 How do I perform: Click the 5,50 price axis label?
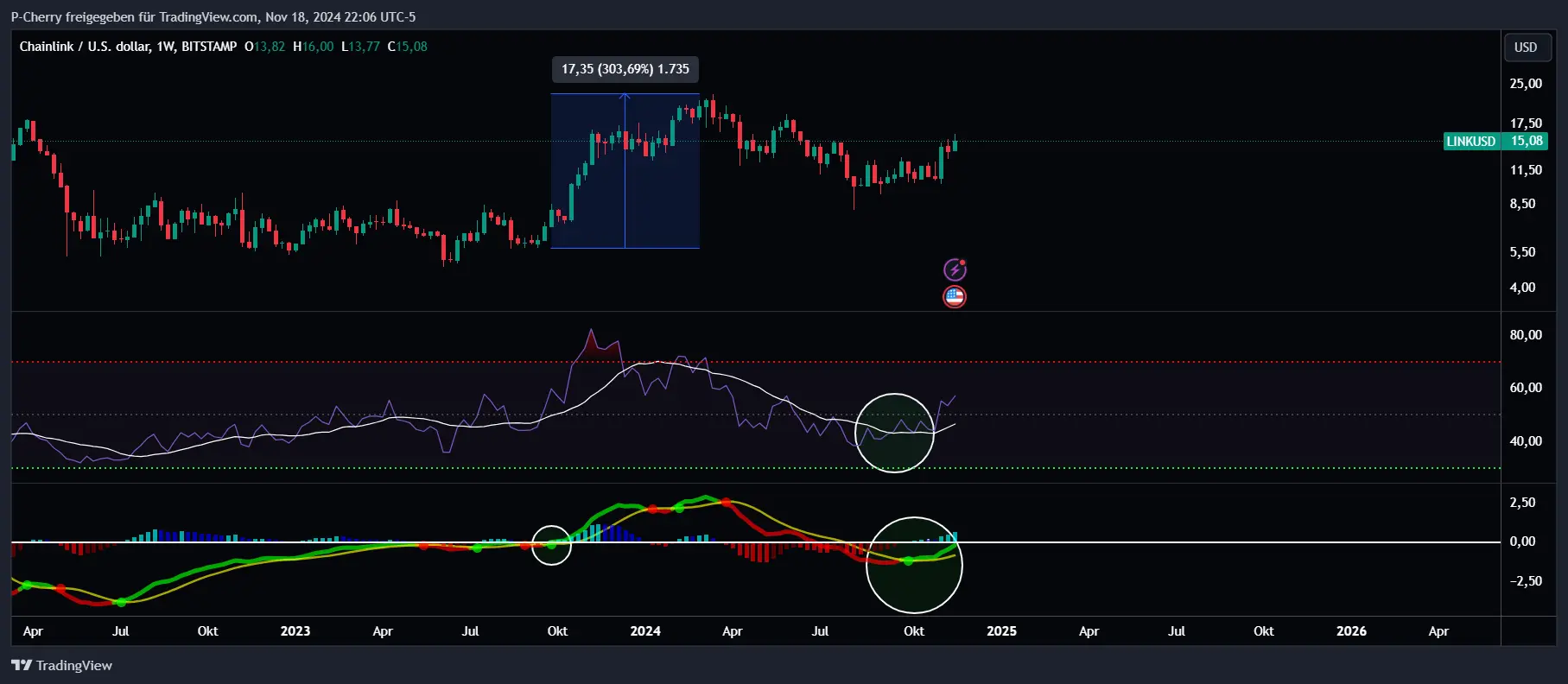click(x=1522, y=252)
